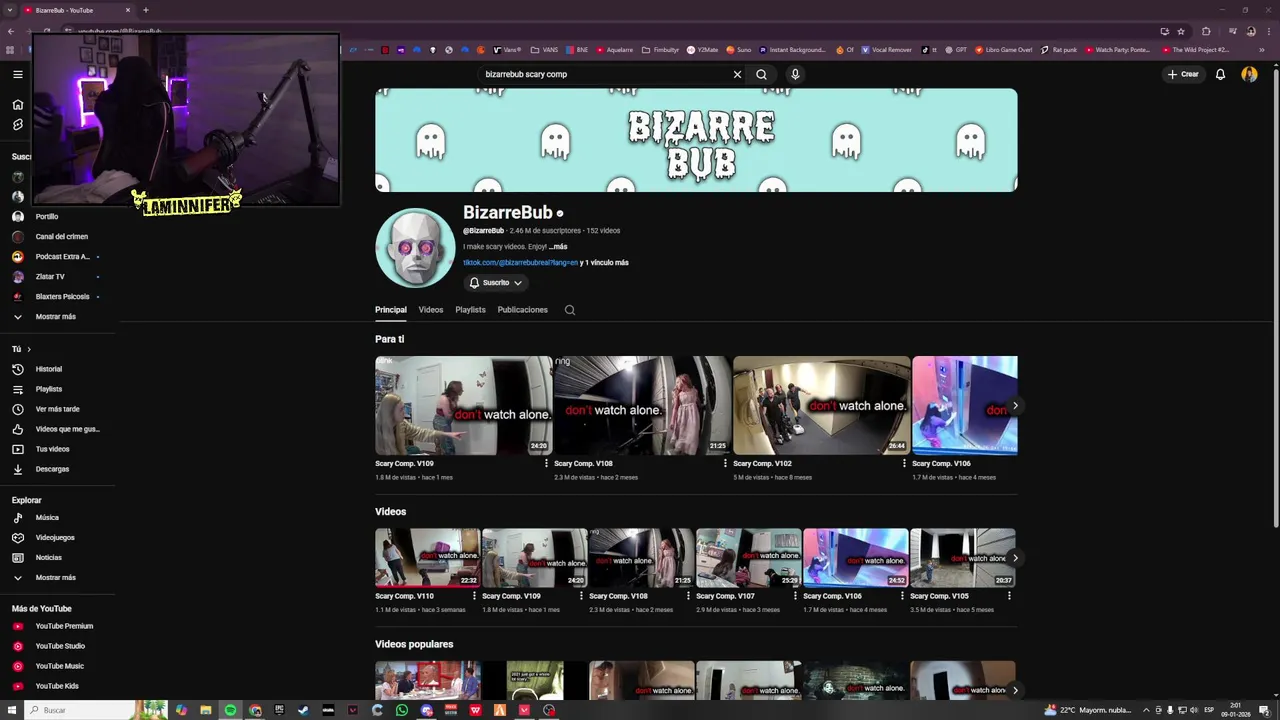Viewport: 1280px width, 720px height.
Task: Clear the search text with the X icon
Action: tap(737, 74)
